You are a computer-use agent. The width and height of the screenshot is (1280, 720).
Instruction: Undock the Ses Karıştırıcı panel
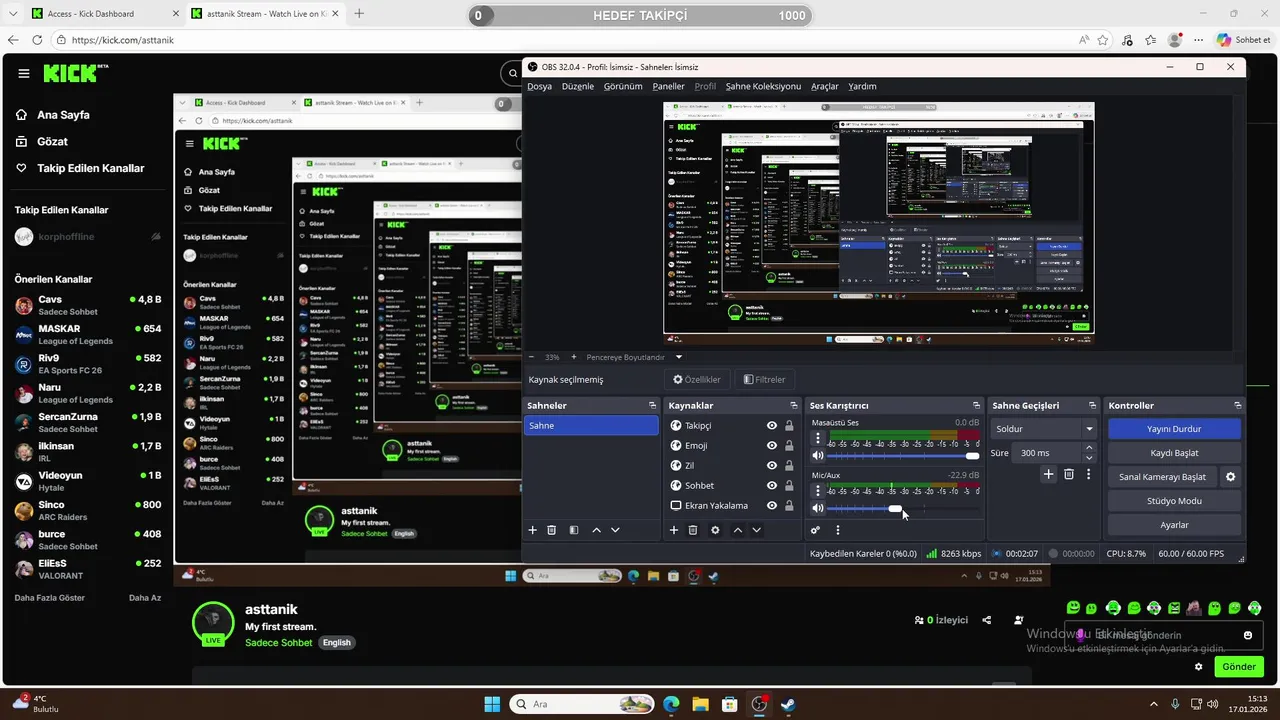tap(976, 405)
